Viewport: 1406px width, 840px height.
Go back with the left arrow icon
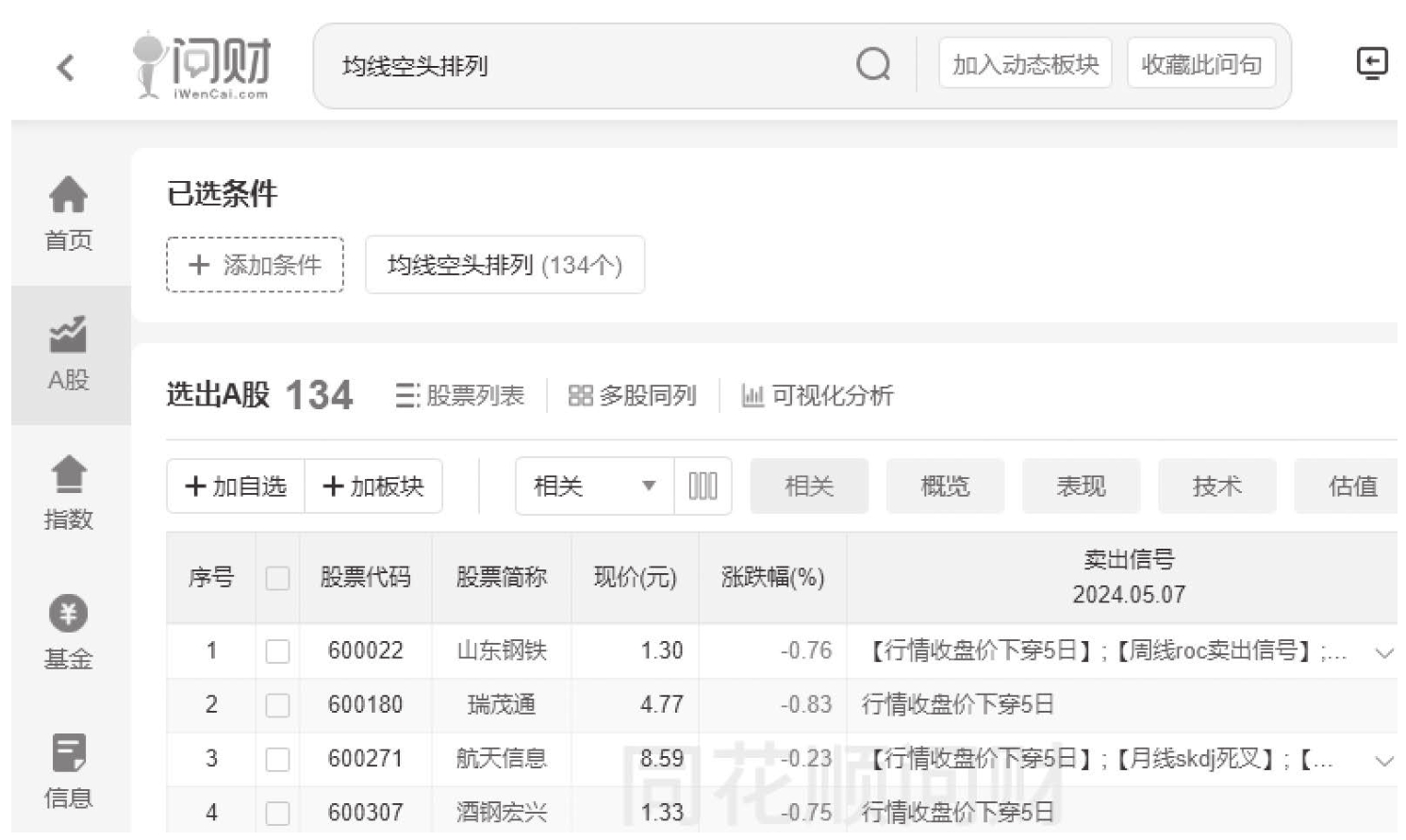[65, 67]
